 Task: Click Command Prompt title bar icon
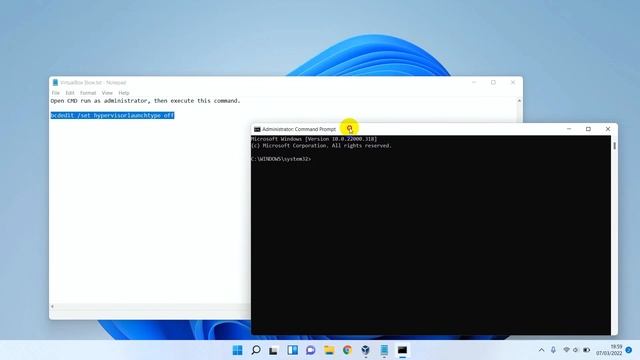click(257, 129)
